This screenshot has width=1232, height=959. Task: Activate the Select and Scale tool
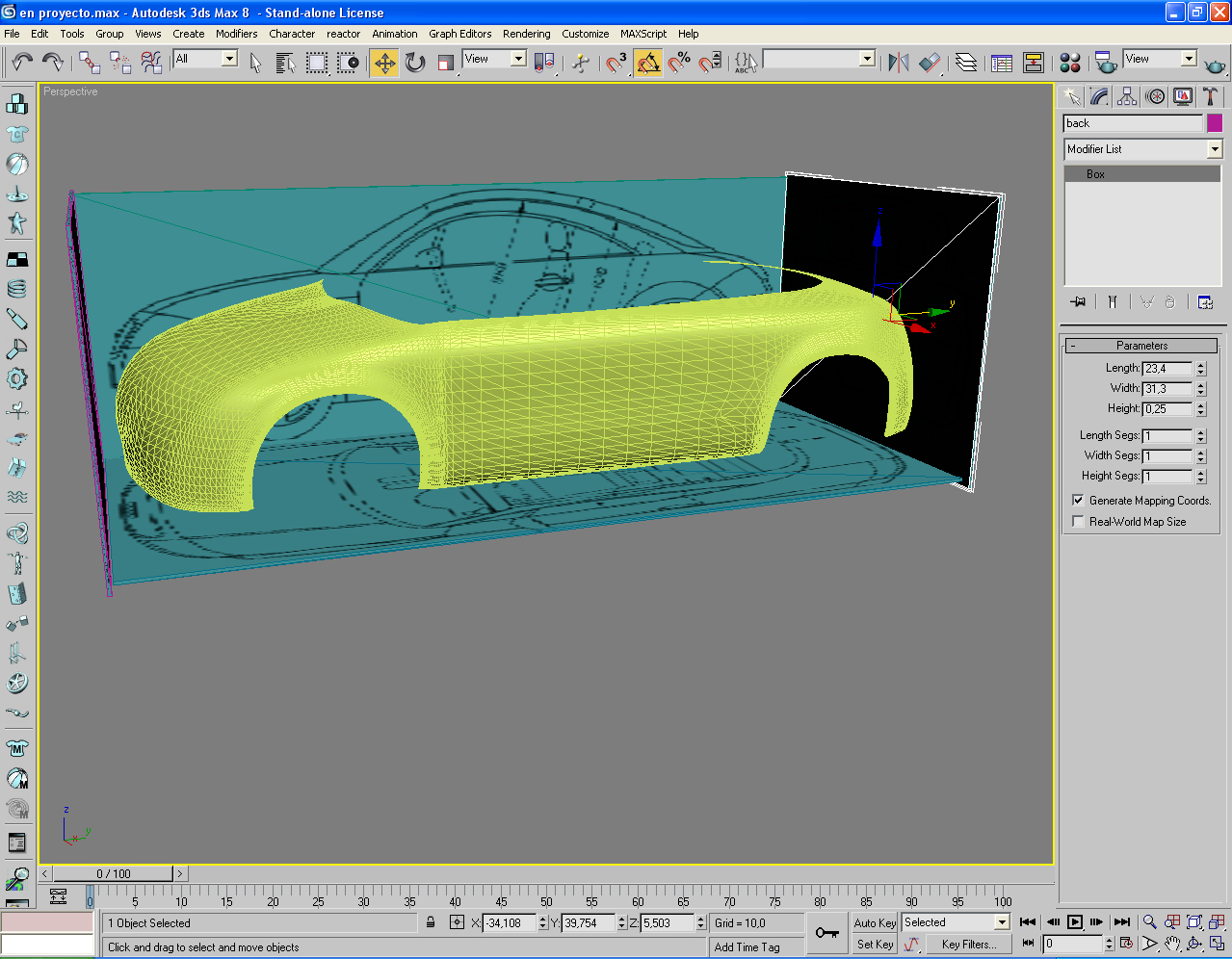(446, 63)
